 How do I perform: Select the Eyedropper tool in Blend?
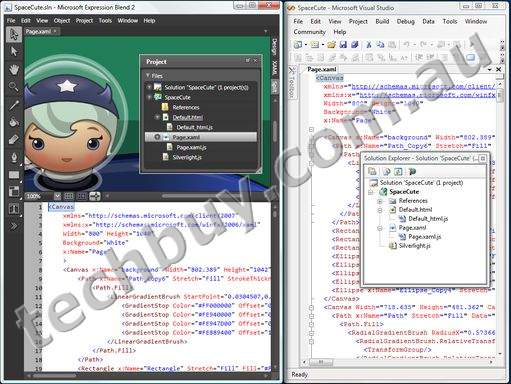pyautogui.click(x=14, y=105)
